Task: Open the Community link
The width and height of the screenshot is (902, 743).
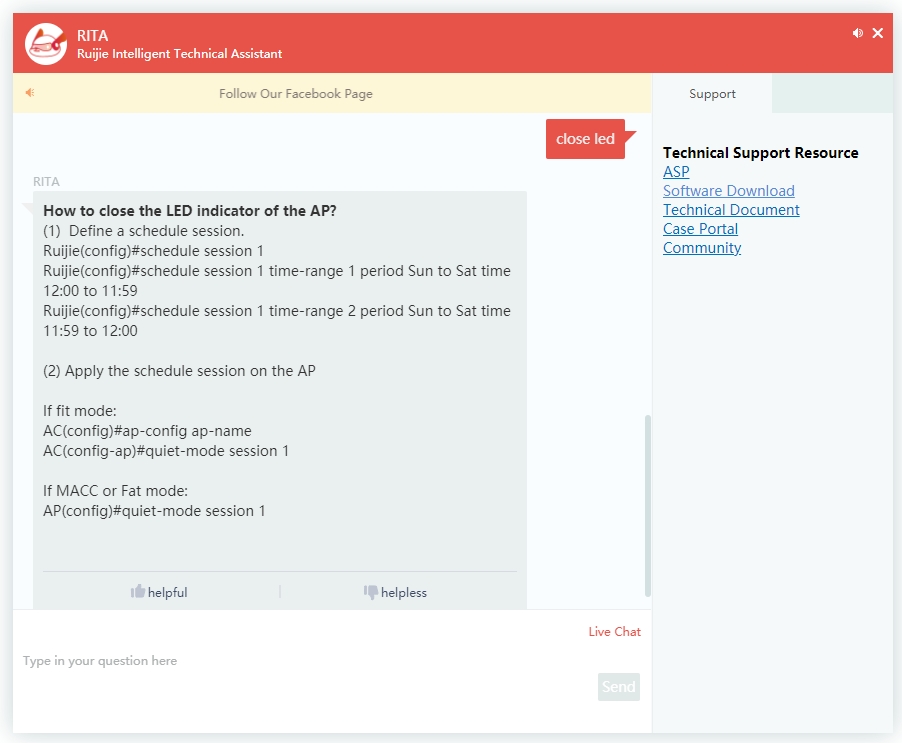Action: pyautogui.click(x=702, y=248)
